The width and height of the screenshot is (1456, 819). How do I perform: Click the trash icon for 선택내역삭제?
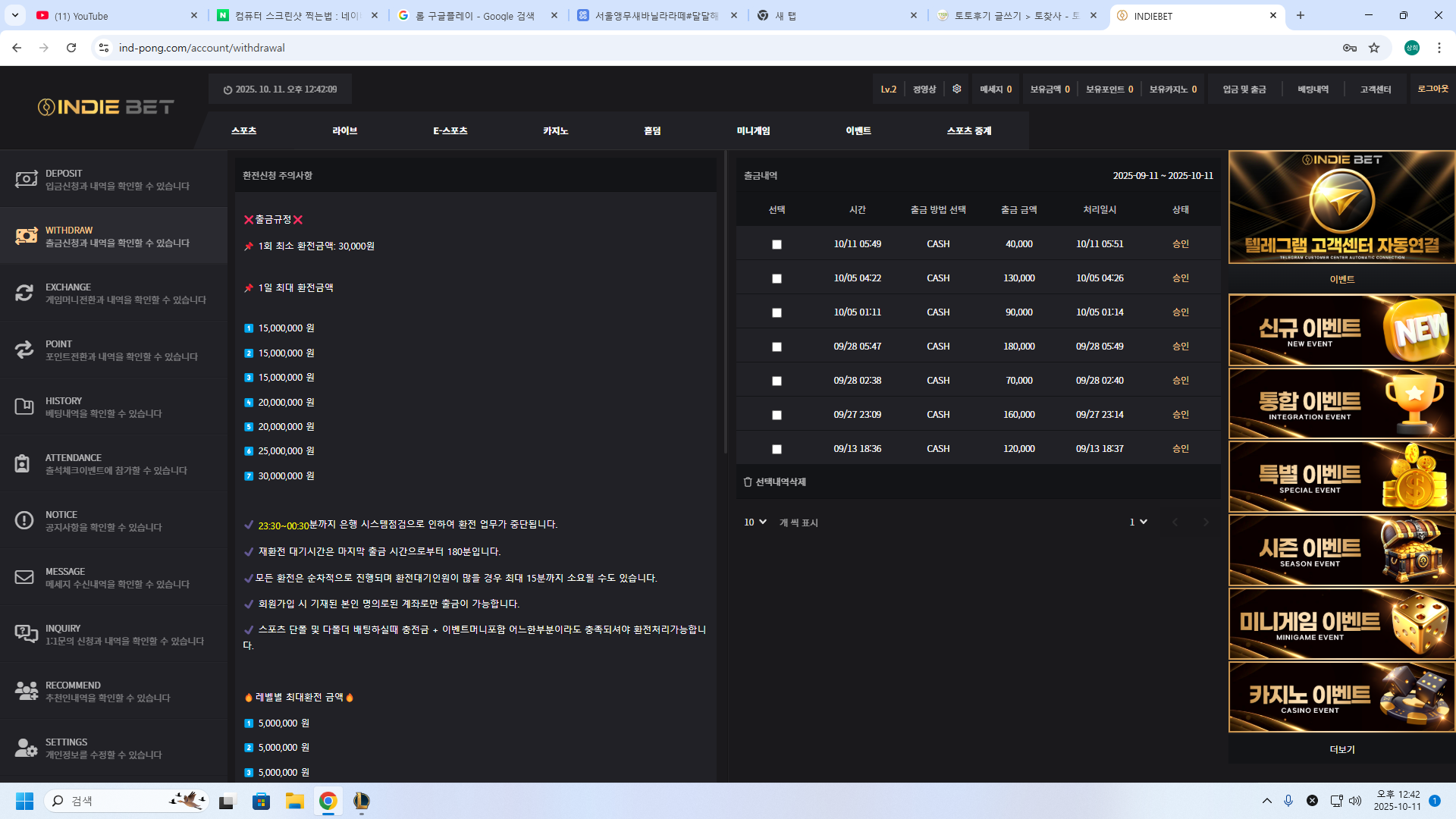coord(748,482)
